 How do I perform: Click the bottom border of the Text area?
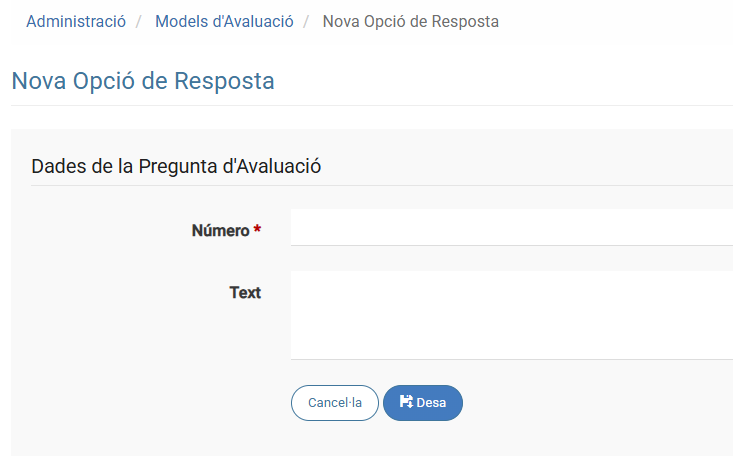pyautogui.click(x=511, y=359)
